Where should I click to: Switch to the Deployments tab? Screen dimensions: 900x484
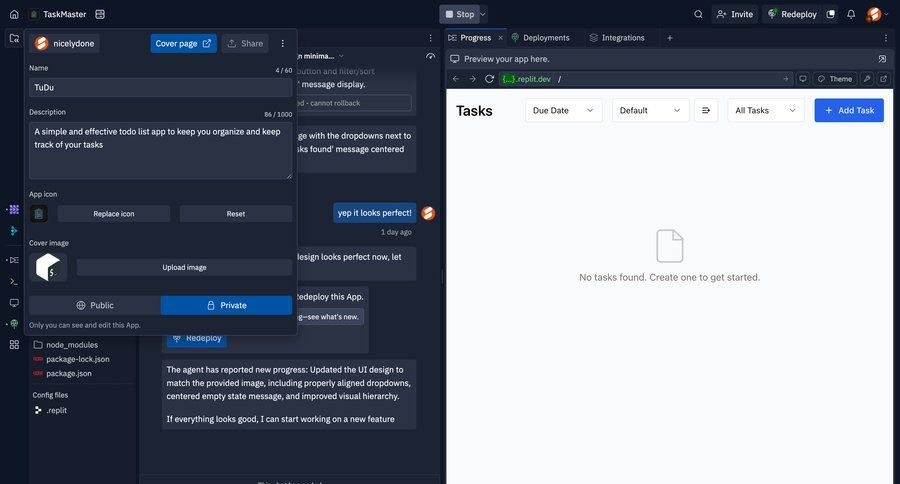click(540, 38)
